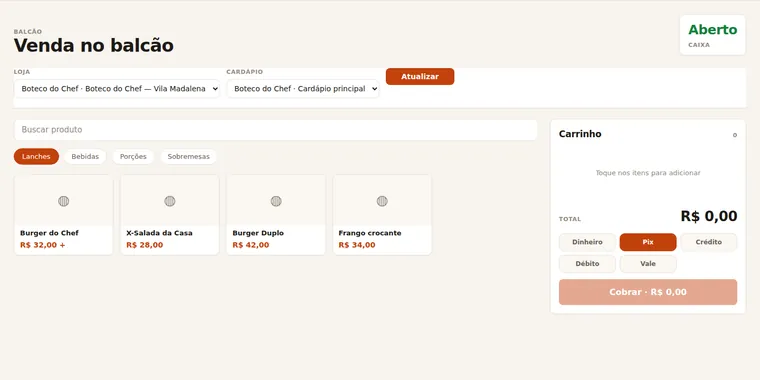
Task: Click the Burger Duplo placeholder image icon
Action: pos(276,201)
